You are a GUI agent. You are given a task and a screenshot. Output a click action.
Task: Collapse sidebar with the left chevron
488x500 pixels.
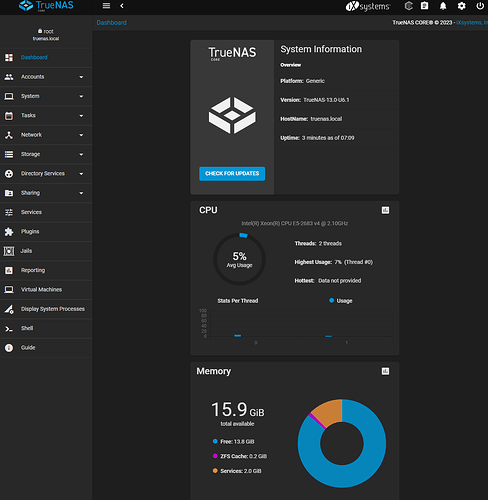[122, 6]
